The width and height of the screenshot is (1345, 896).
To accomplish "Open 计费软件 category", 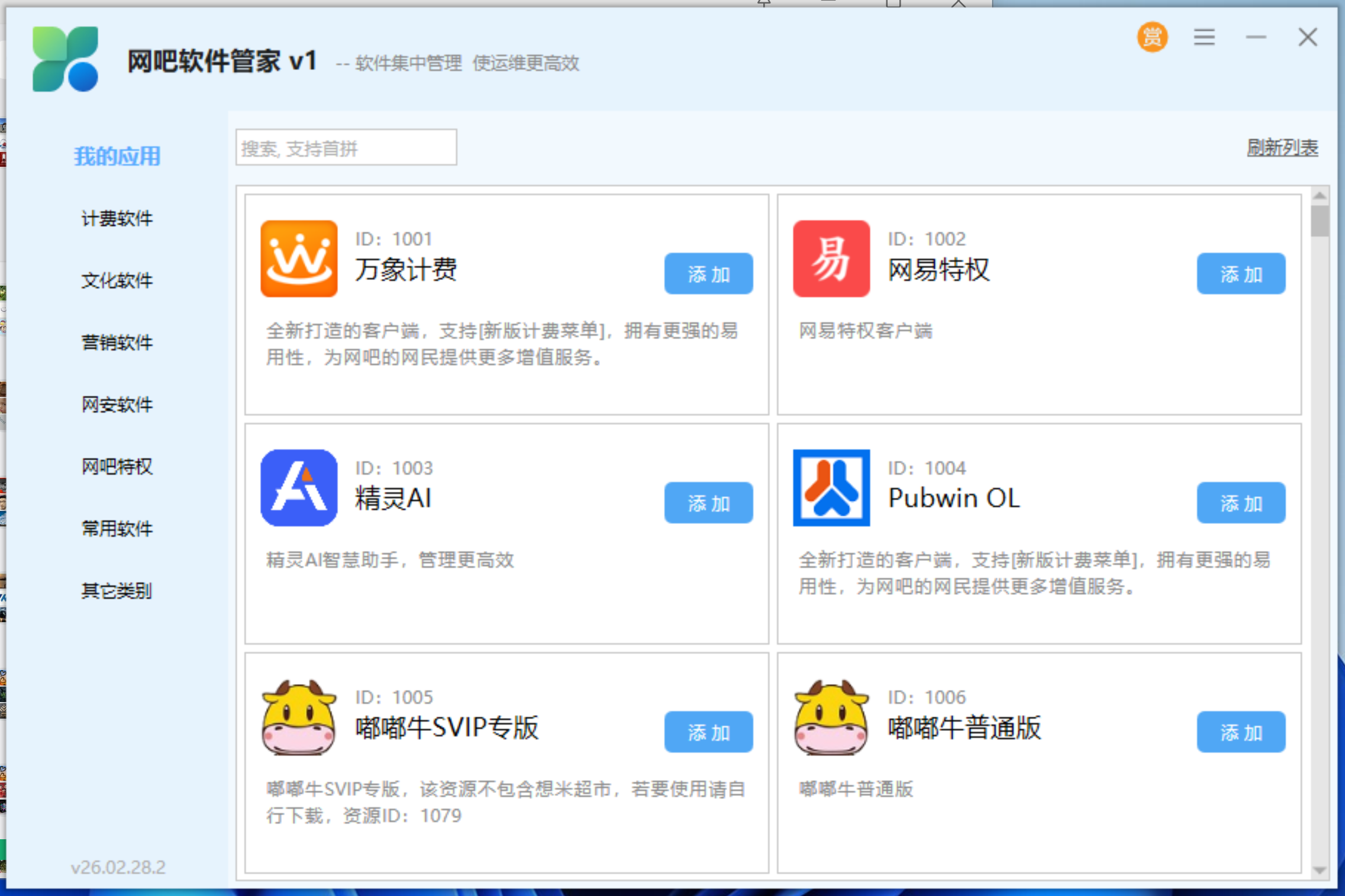I will coord(117,218).
